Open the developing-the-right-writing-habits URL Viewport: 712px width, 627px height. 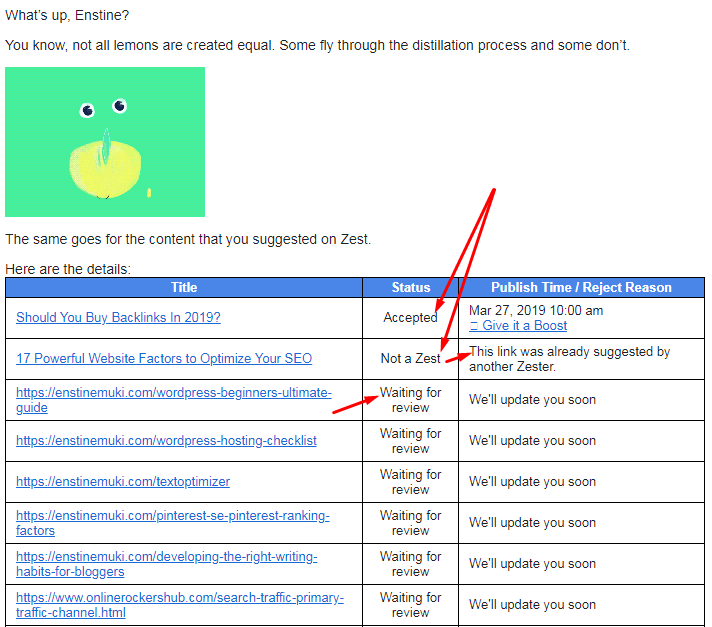166,563
